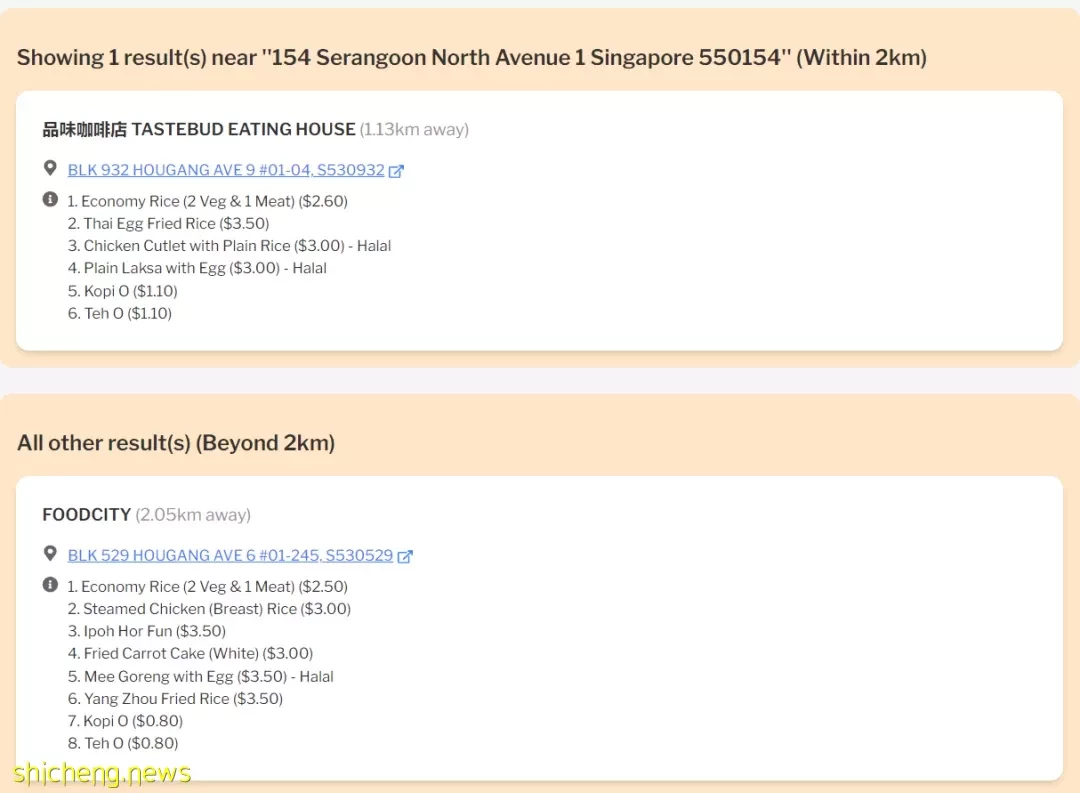The image size is (1080, 793).
Task: Select the Tastebud Eating House title
Action: (199, 130)
